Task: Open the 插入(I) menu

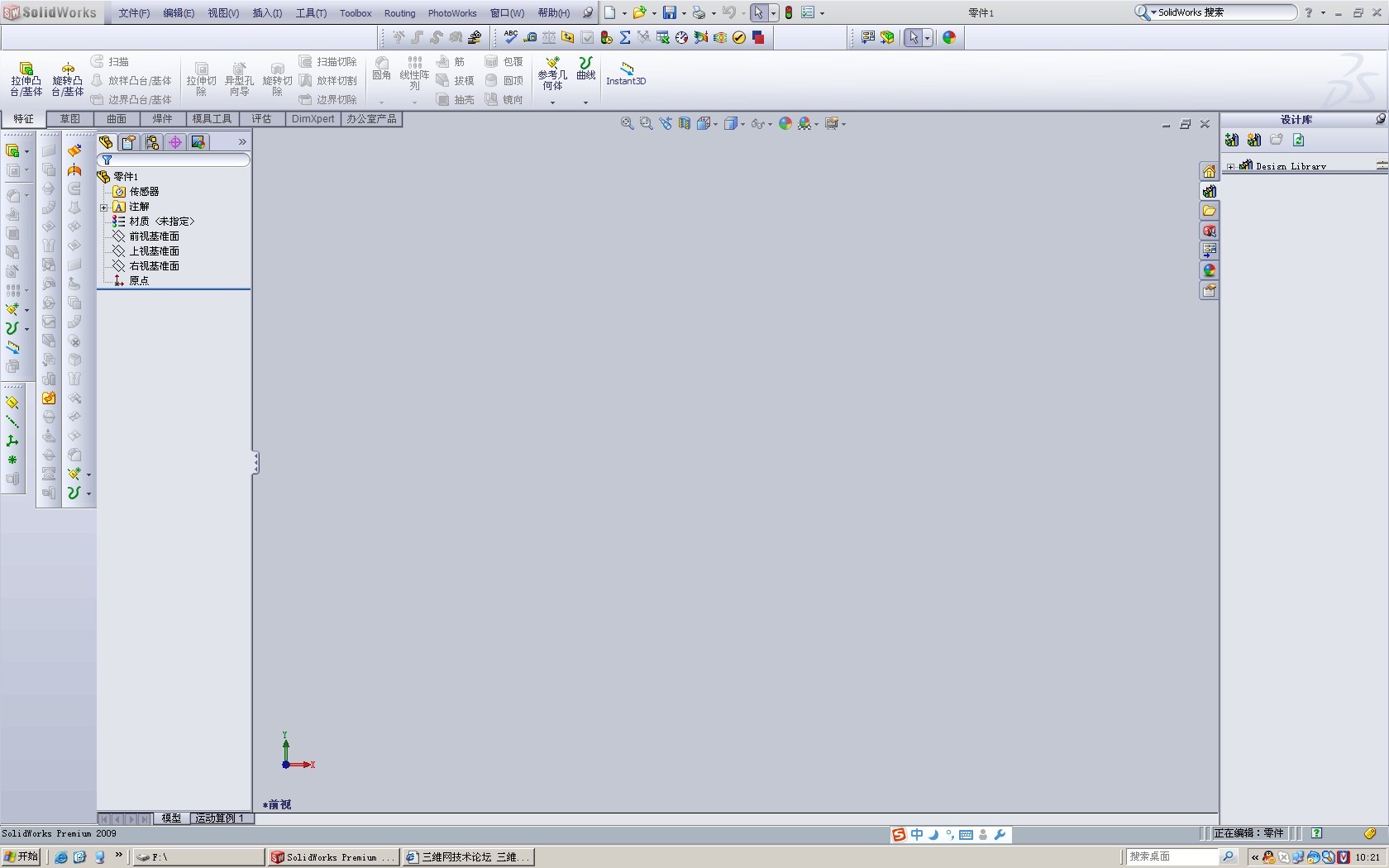Action: click(267, 13)
